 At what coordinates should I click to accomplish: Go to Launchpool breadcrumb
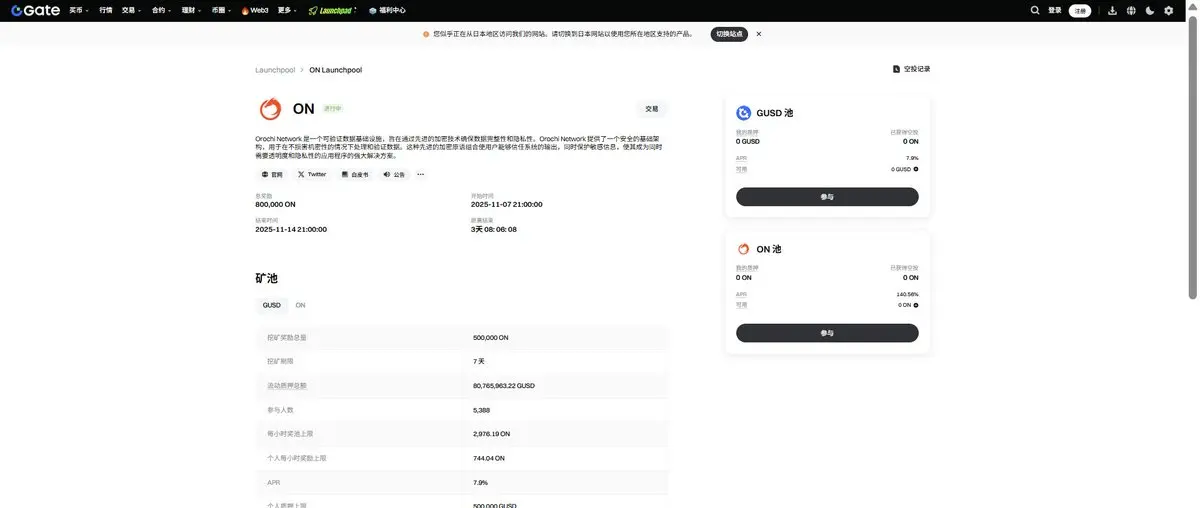[x=275, y=70]
